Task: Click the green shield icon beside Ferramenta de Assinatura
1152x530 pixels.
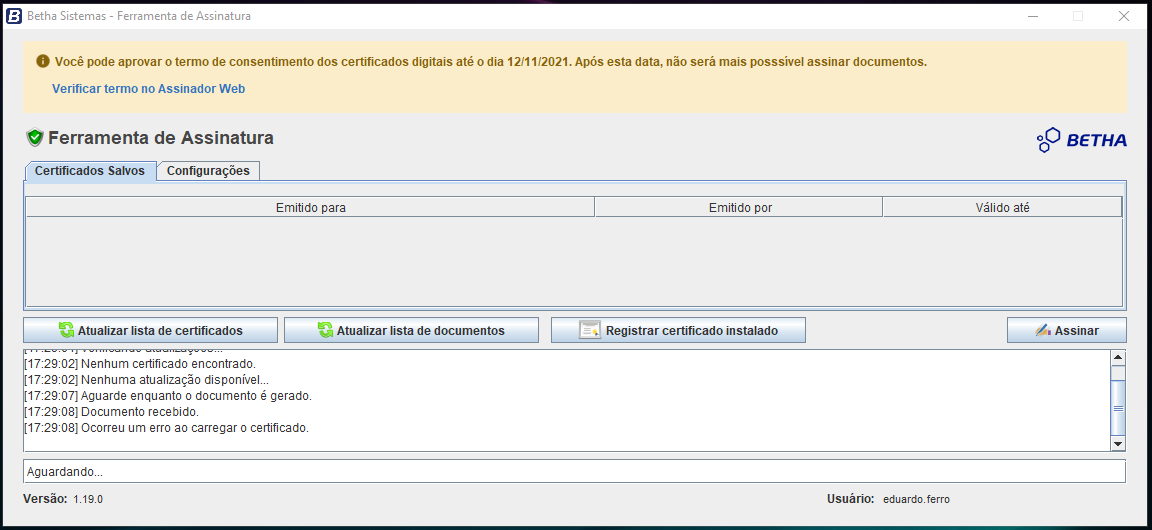Action: point(35,138)
